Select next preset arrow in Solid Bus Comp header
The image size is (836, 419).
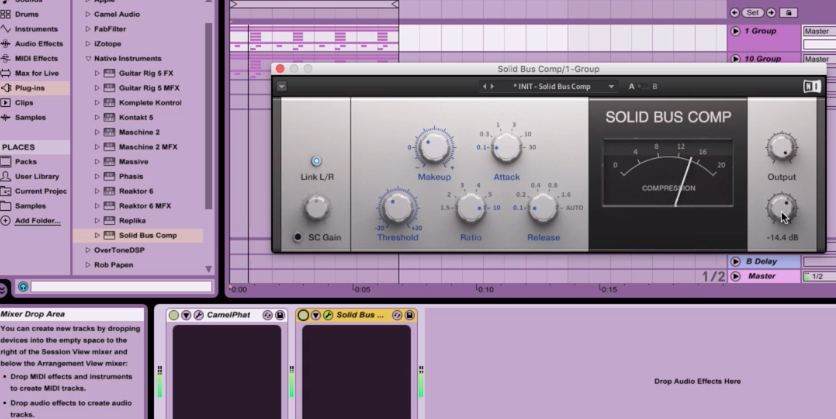[x=492, y=86]
